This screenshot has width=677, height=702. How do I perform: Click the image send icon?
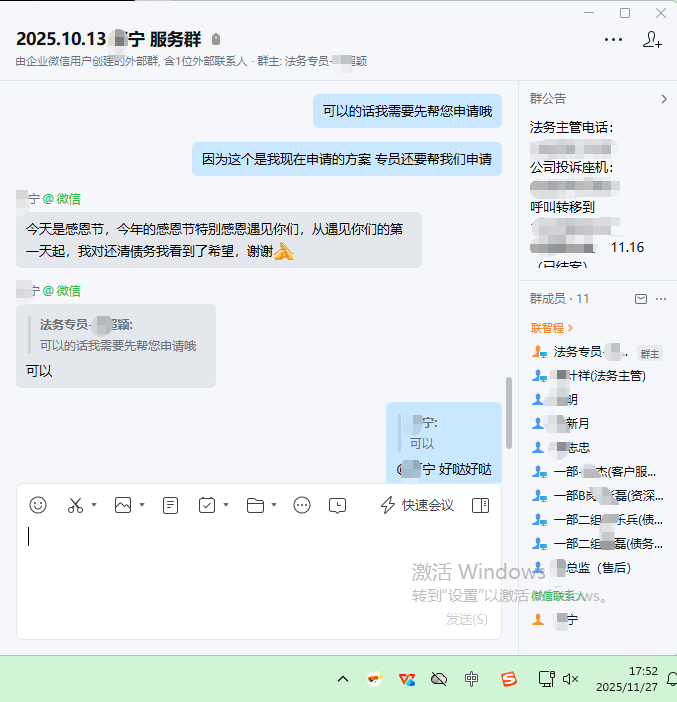click(123, 505)
